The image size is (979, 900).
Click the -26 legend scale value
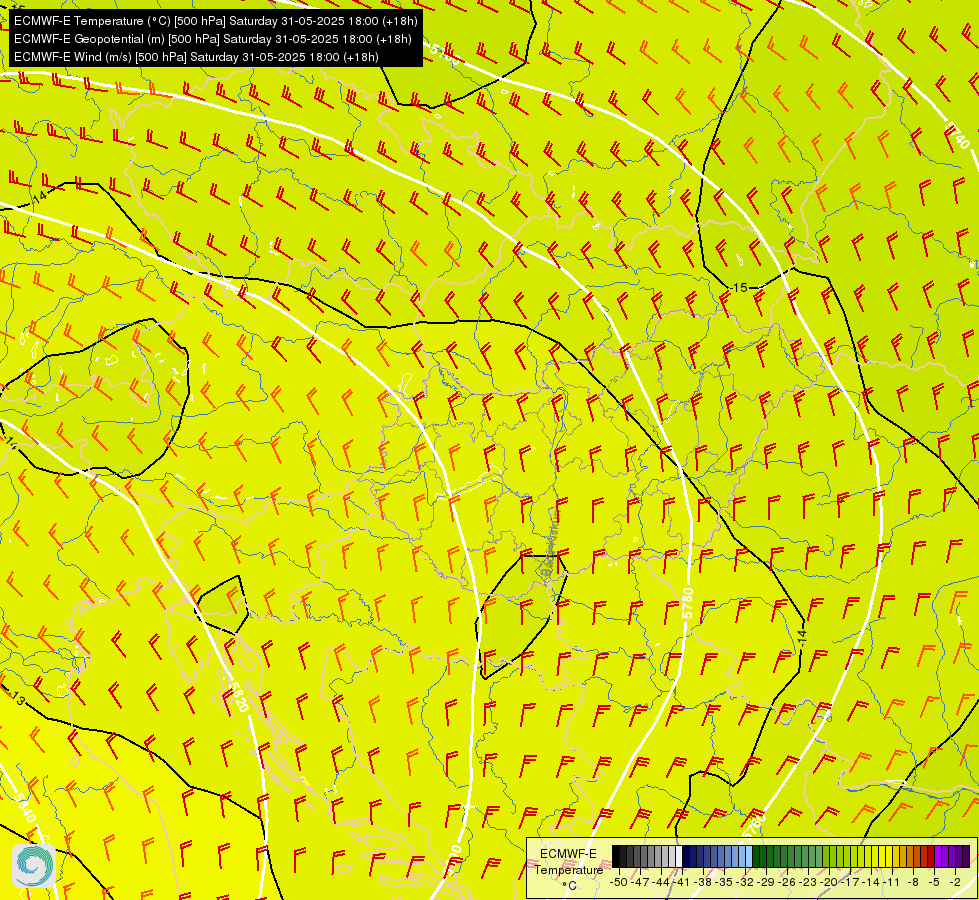(x=787, y=883)
